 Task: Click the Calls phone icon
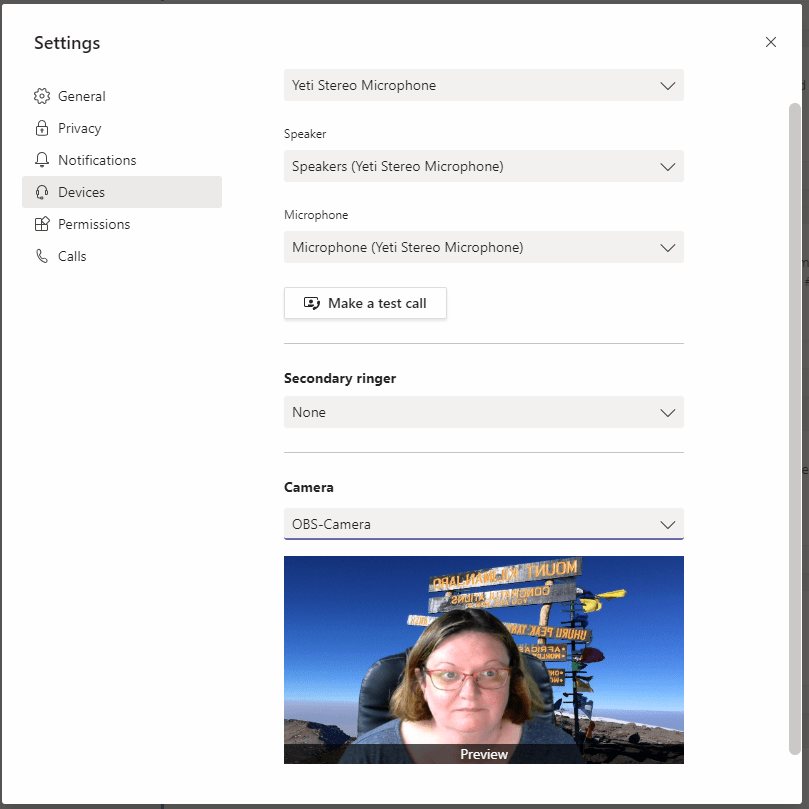coord(42,256)
